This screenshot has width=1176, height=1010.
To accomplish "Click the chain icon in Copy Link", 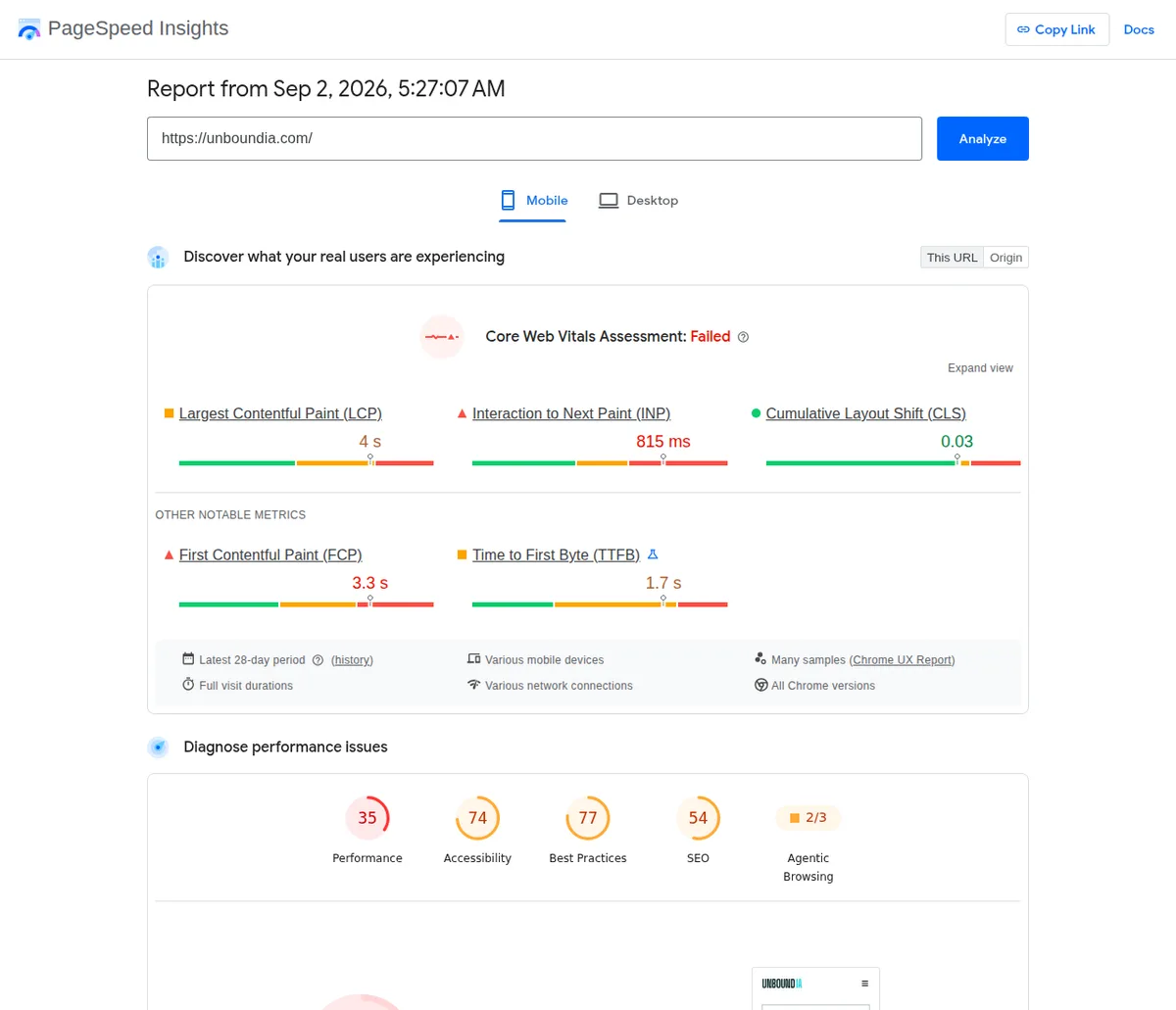I will 1023,29.
